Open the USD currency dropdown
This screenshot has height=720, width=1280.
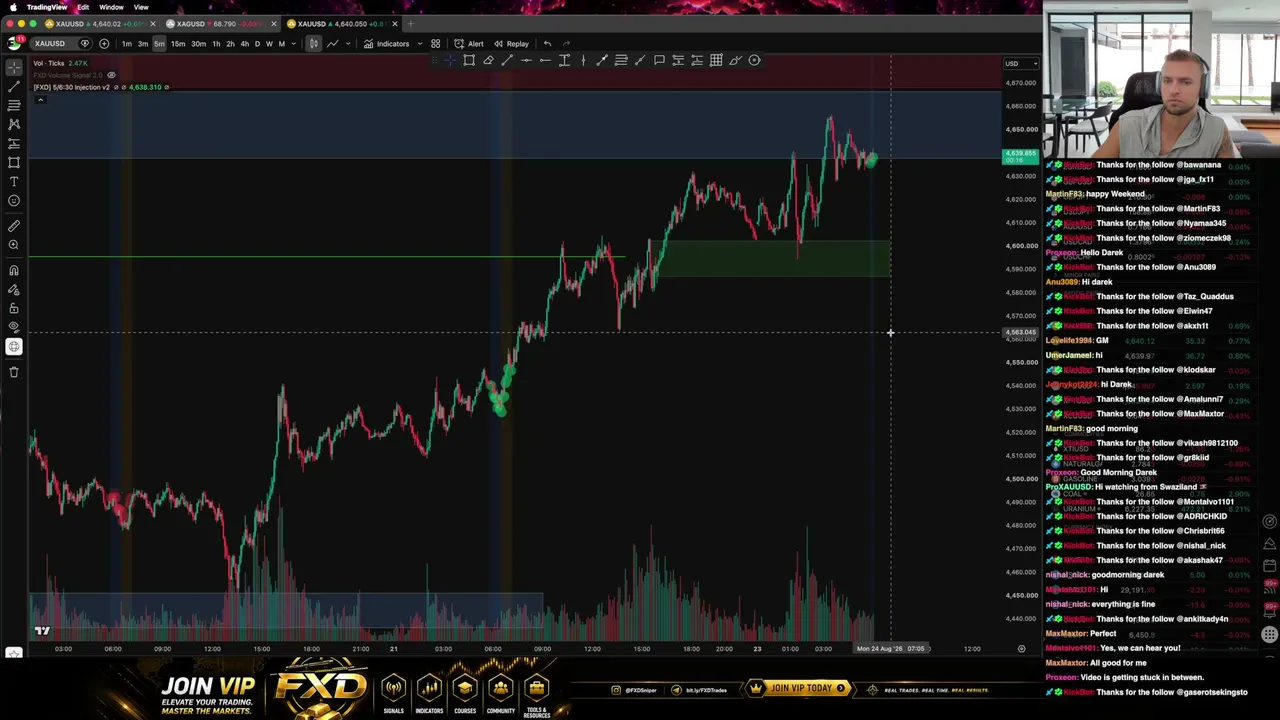click(1020, 64)
